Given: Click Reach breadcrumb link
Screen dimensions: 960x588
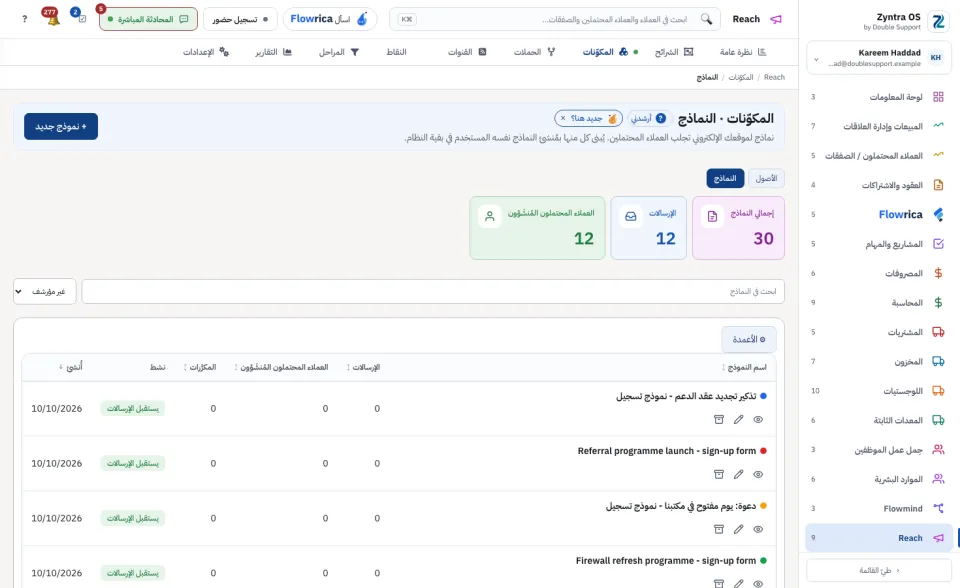Looking at the screenshot, I should click(774, 77).
